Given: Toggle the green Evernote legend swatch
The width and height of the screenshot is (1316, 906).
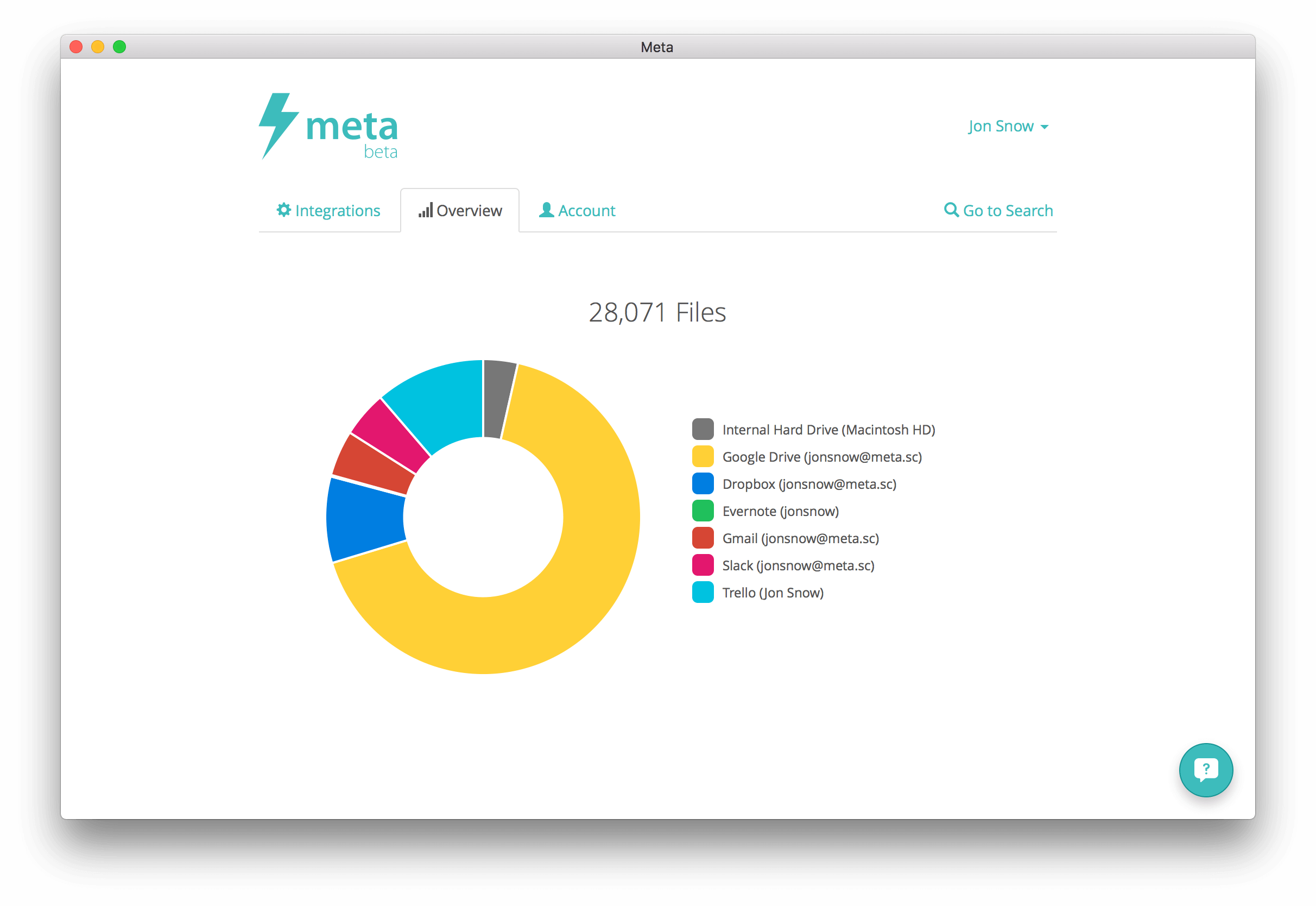Looking at the screenshot, I should point(703,511).
